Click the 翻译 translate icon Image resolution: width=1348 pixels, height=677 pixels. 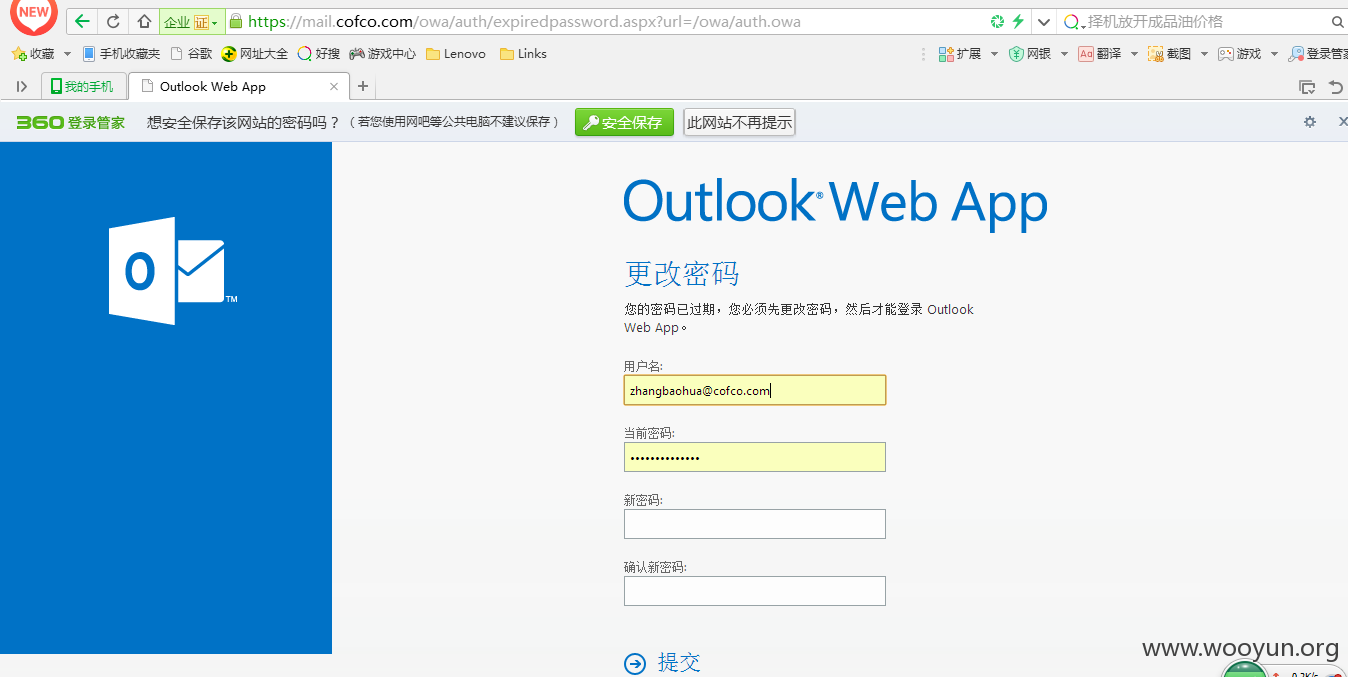(x=1086, y=54)
